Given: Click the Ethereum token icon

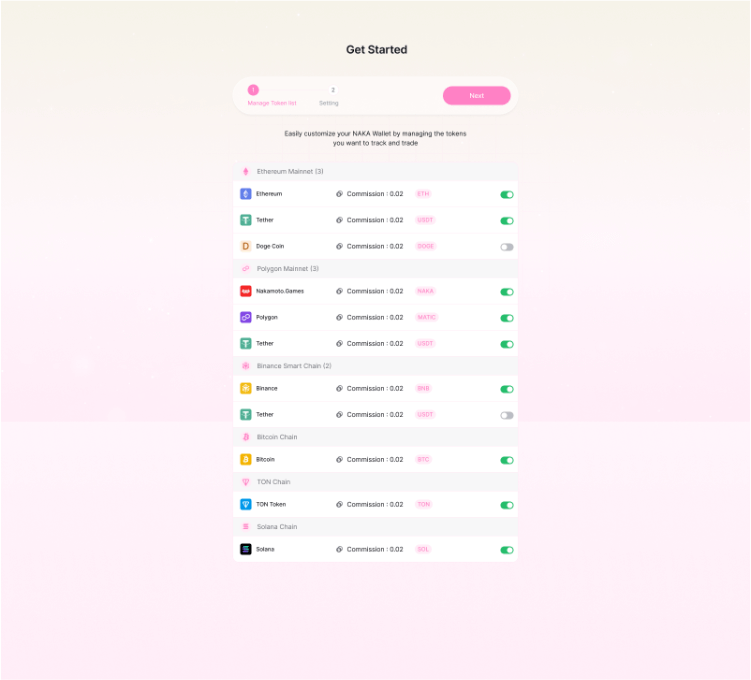Looking at the screenshot, I should point(246,194).
